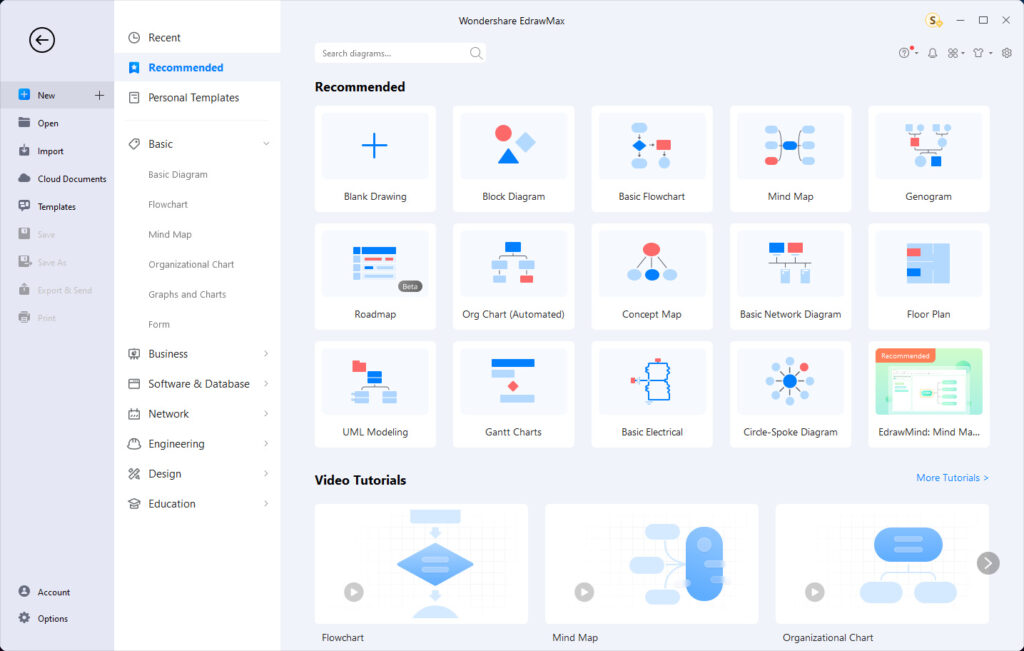1024x651 pixels.
Task: Select the Roadmap beta template
Action: [375, 276]
